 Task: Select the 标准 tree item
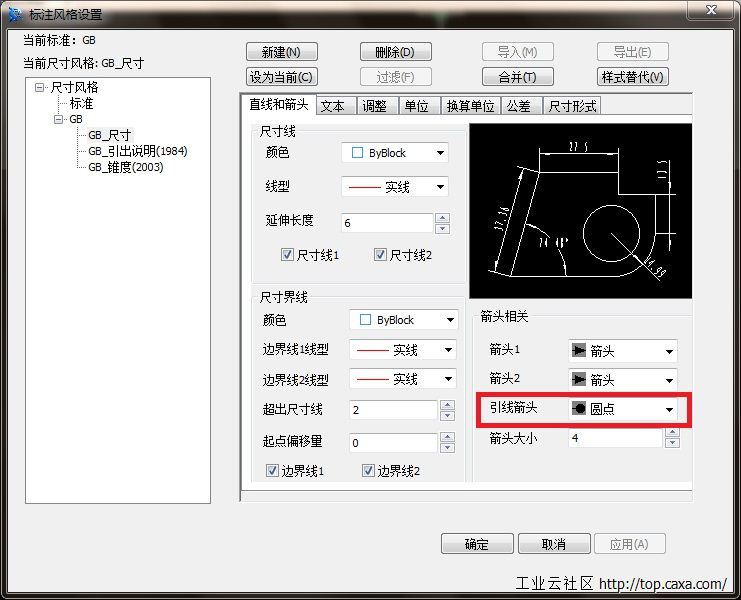point(81,103)
